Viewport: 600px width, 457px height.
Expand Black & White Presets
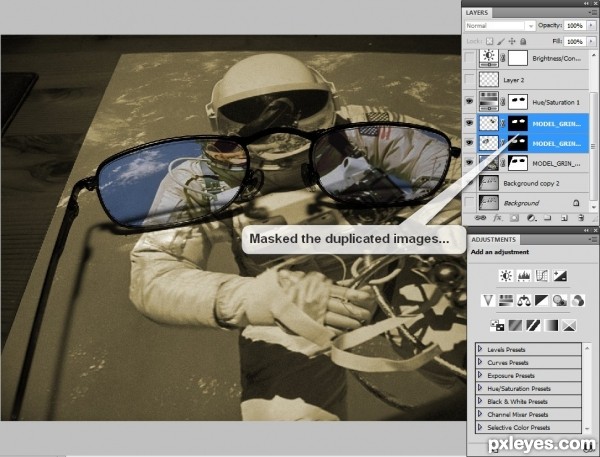[x=480, y=401]
